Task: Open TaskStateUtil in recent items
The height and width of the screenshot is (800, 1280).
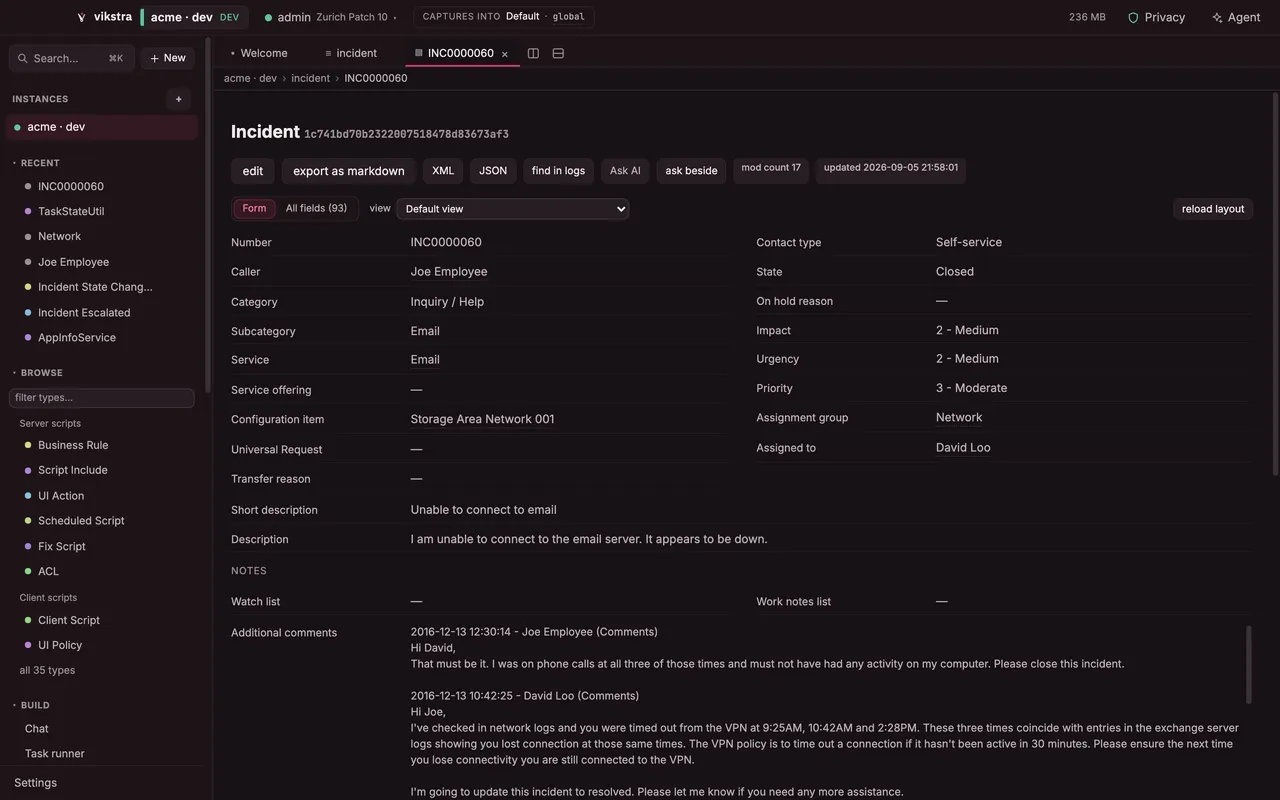Action: coord(71,211)
